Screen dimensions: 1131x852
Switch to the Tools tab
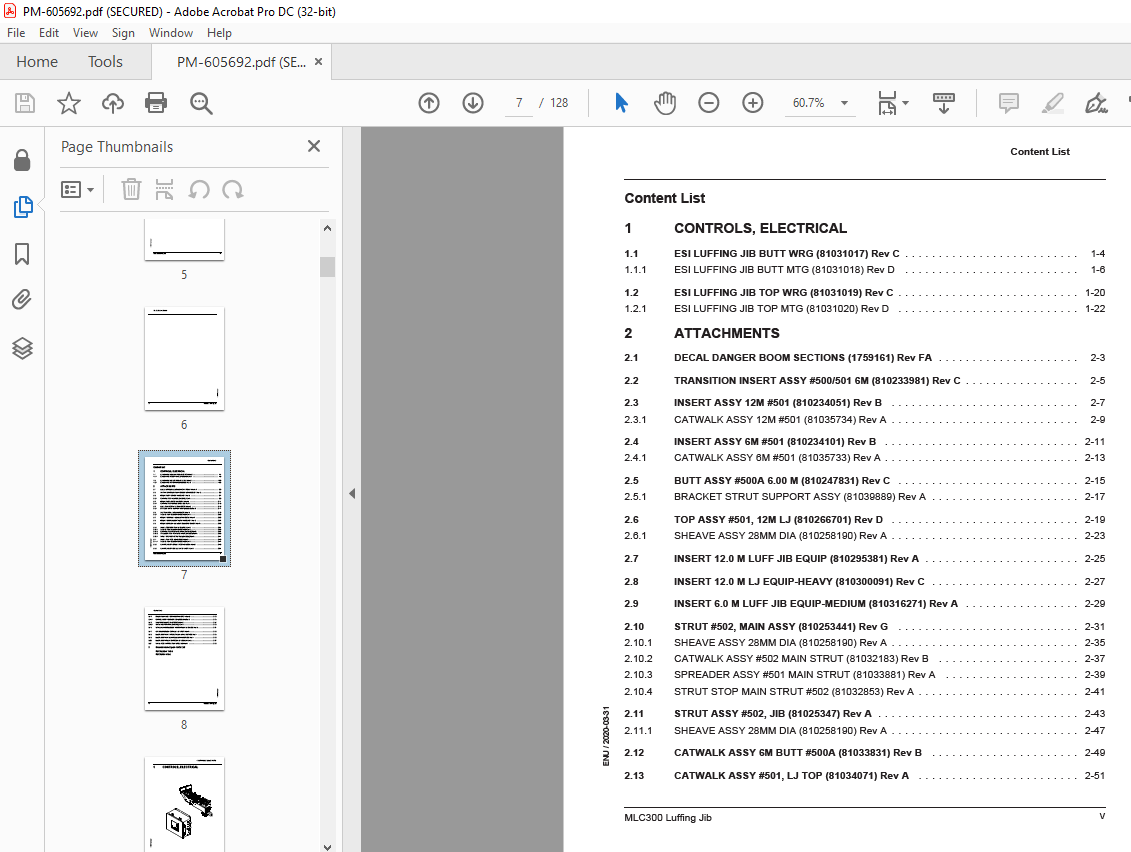coord(105,62)
